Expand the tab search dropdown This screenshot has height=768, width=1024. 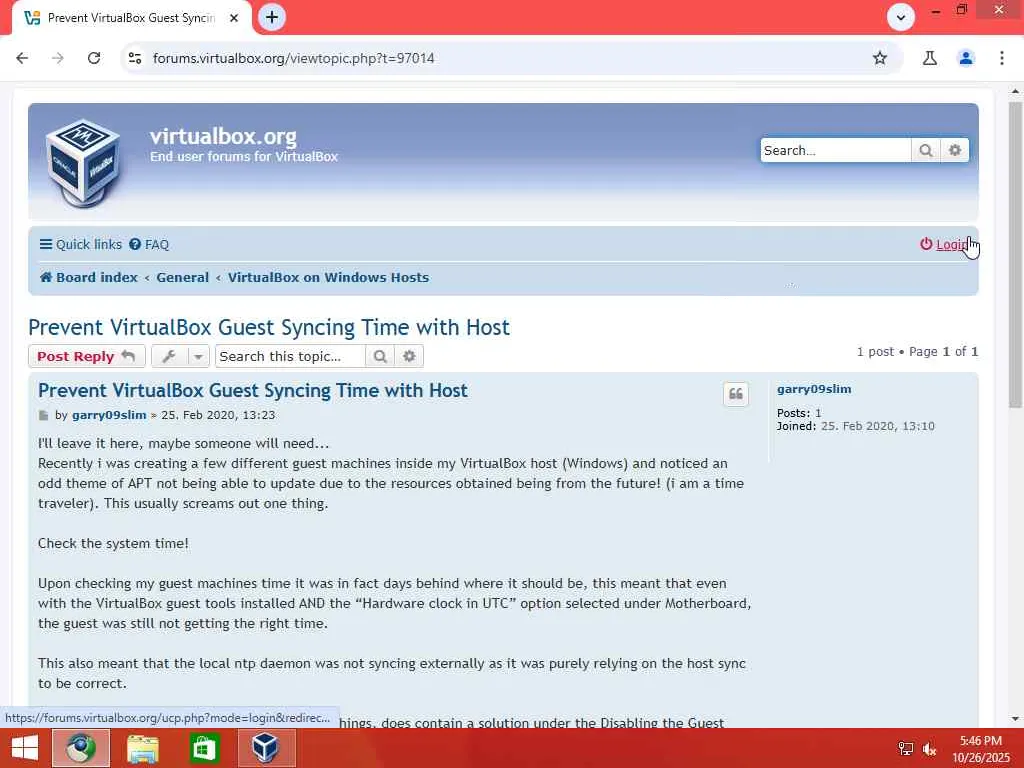click(x=901, y=17)
